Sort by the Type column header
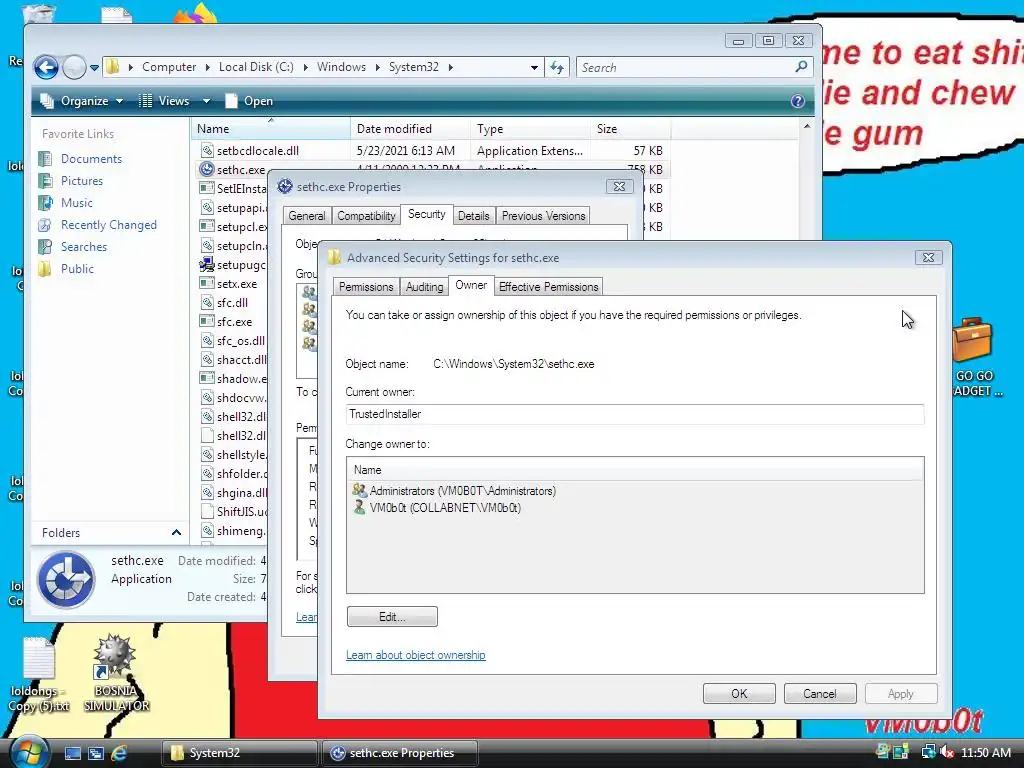1024x768 pixels. click(530, 129)
